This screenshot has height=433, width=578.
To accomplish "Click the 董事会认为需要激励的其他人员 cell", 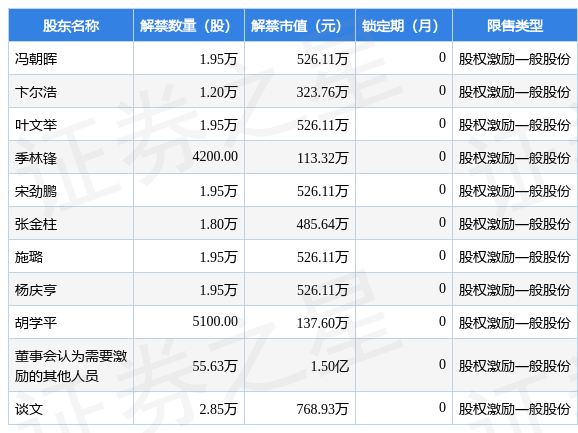I will 71,366.
